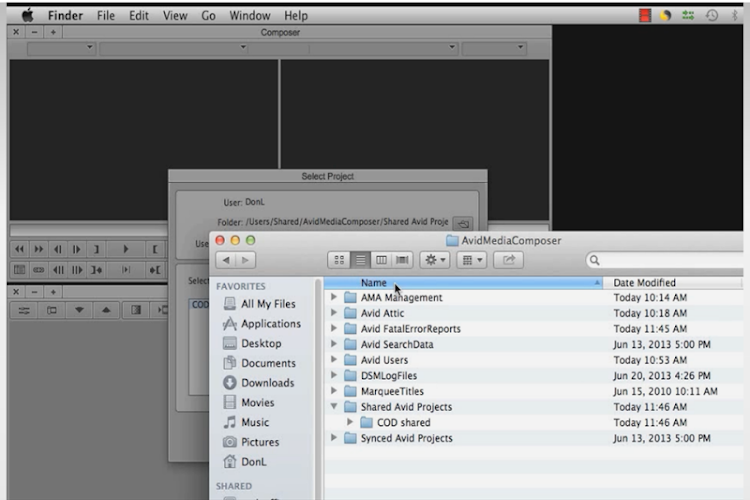Click the Finder back navigation arrow
Screen dimensions: 750x500
[227, 260]
